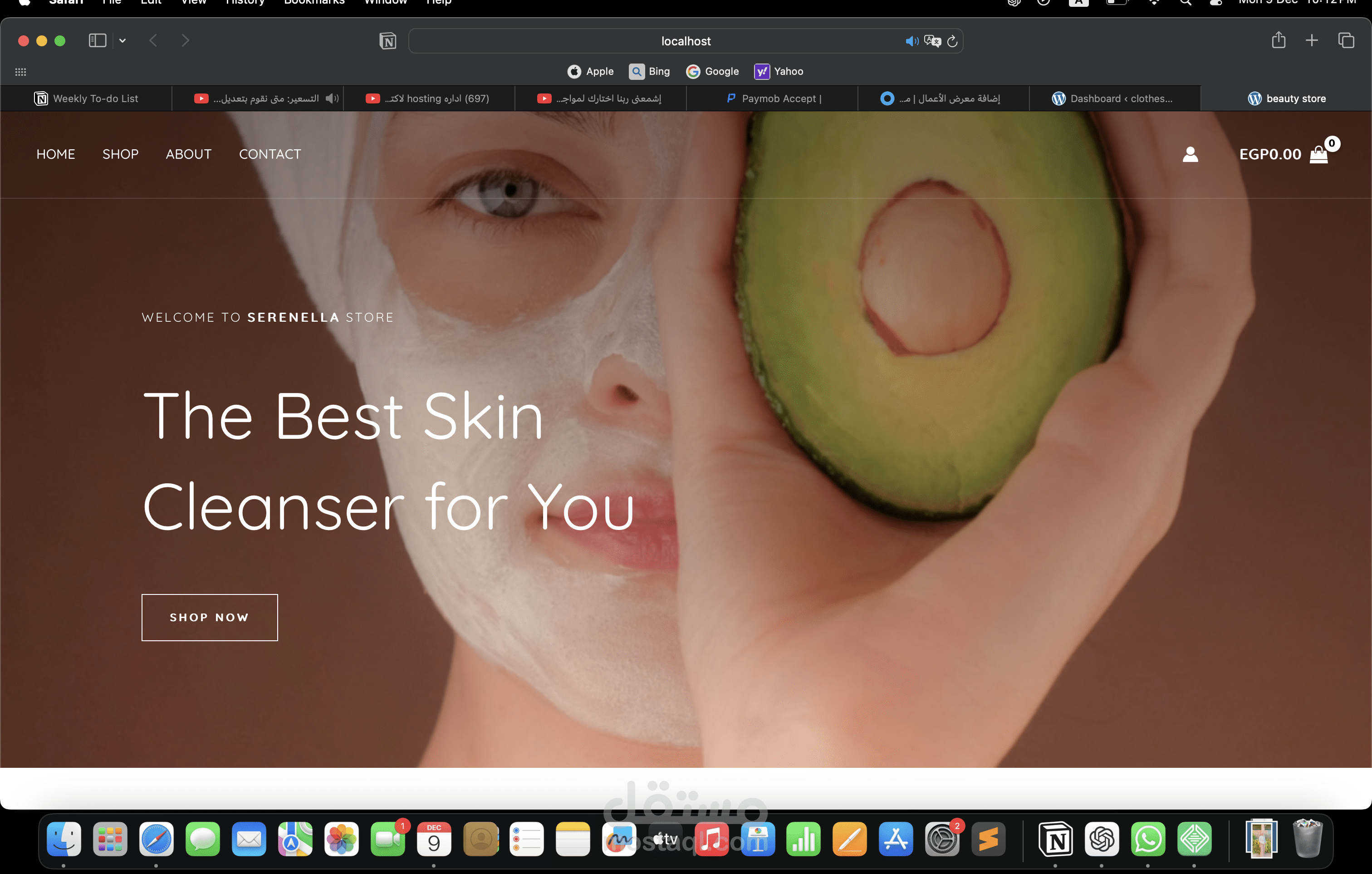Open WhatsApp from the Dock

pos(1147,839)
